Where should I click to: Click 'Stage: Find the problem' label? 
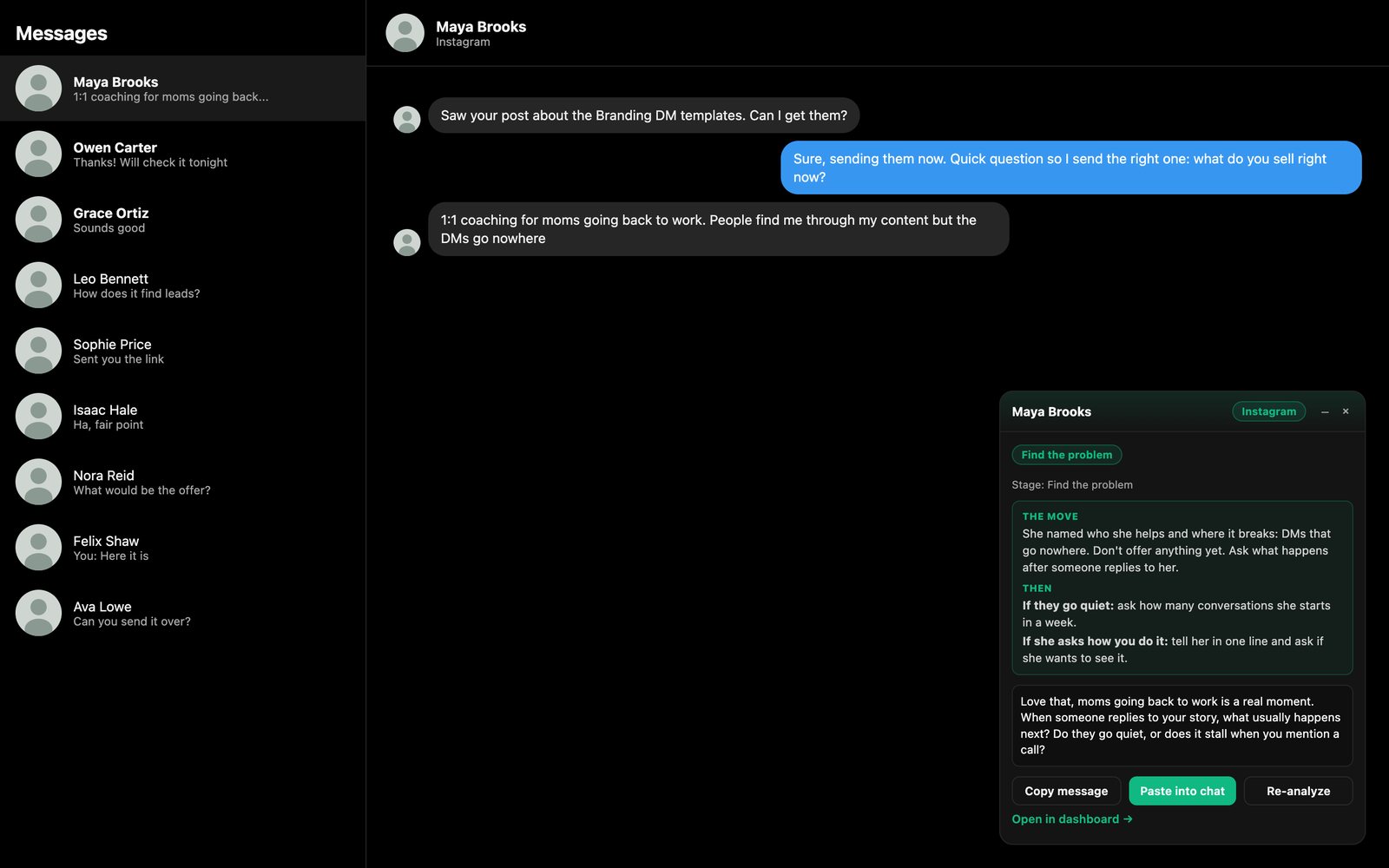pos(1072,485)
